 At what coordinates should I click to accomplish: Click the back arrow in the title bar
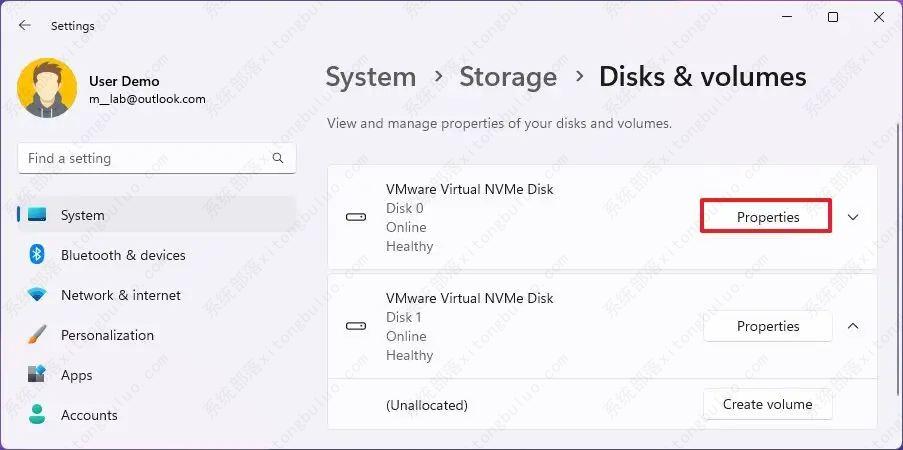tap(25, 26)
